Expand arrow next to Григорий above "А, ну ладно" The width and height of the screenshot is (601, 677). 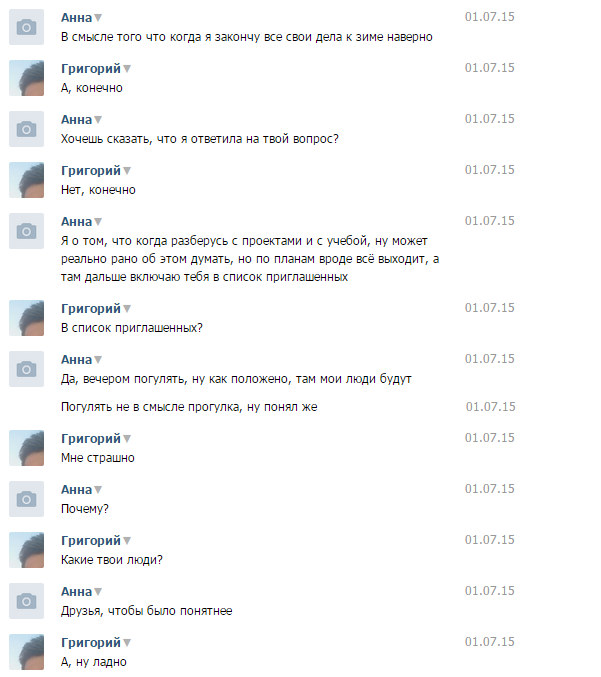pyautogui.click(x=127, y=643)
